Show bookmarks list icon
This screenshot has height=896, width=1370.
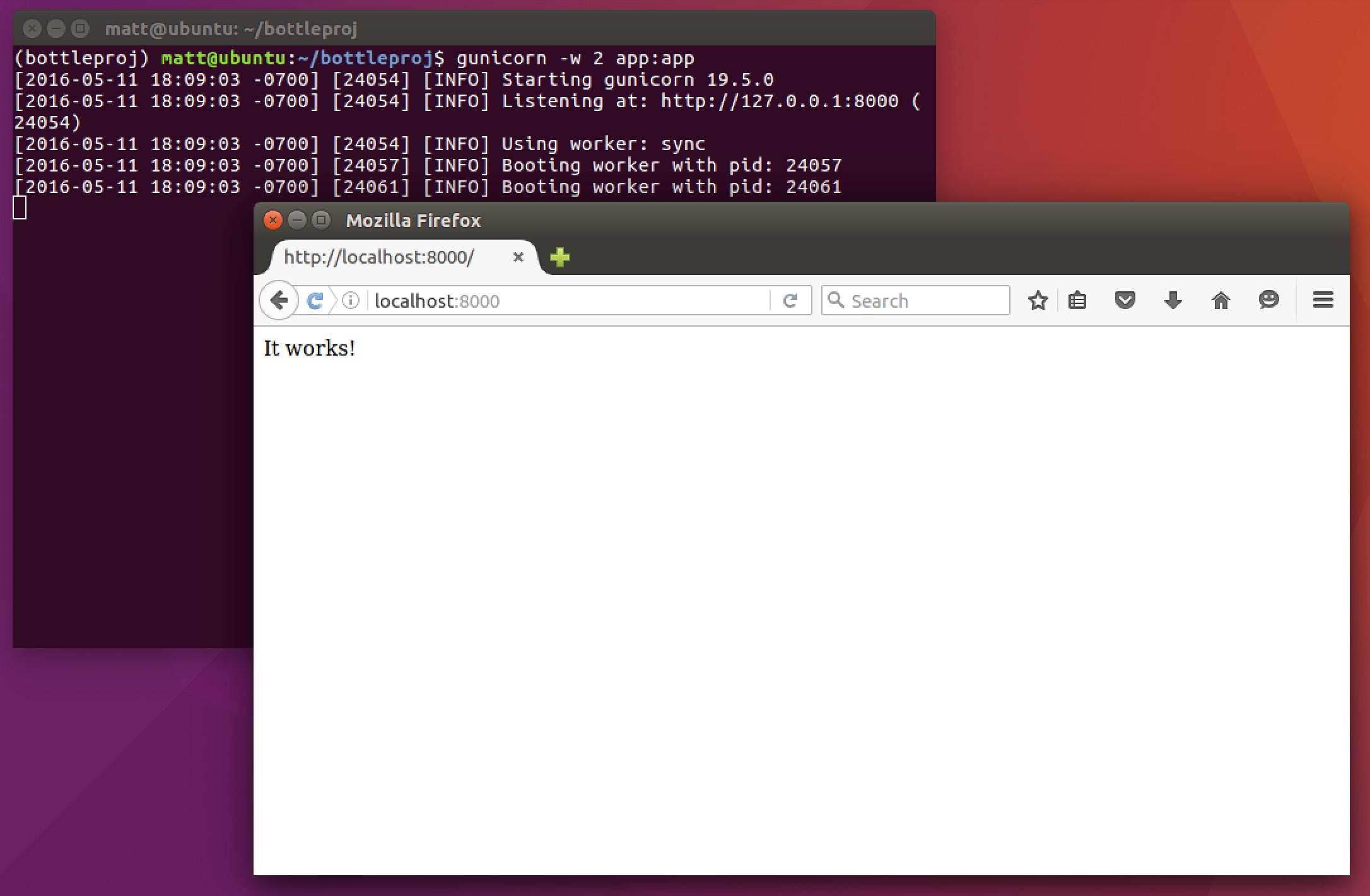click(1077, 301)
